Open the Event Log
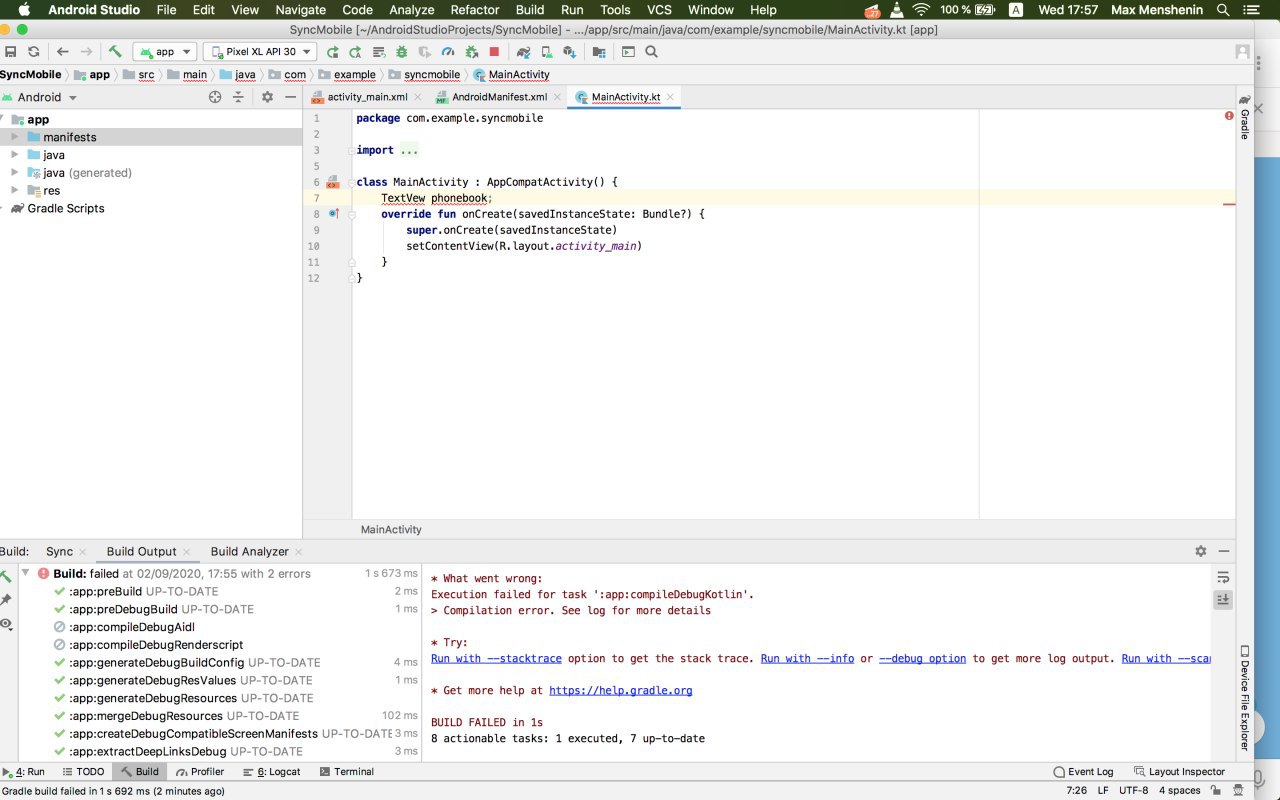1280x800 pixels. click(x=1083, y=772)
